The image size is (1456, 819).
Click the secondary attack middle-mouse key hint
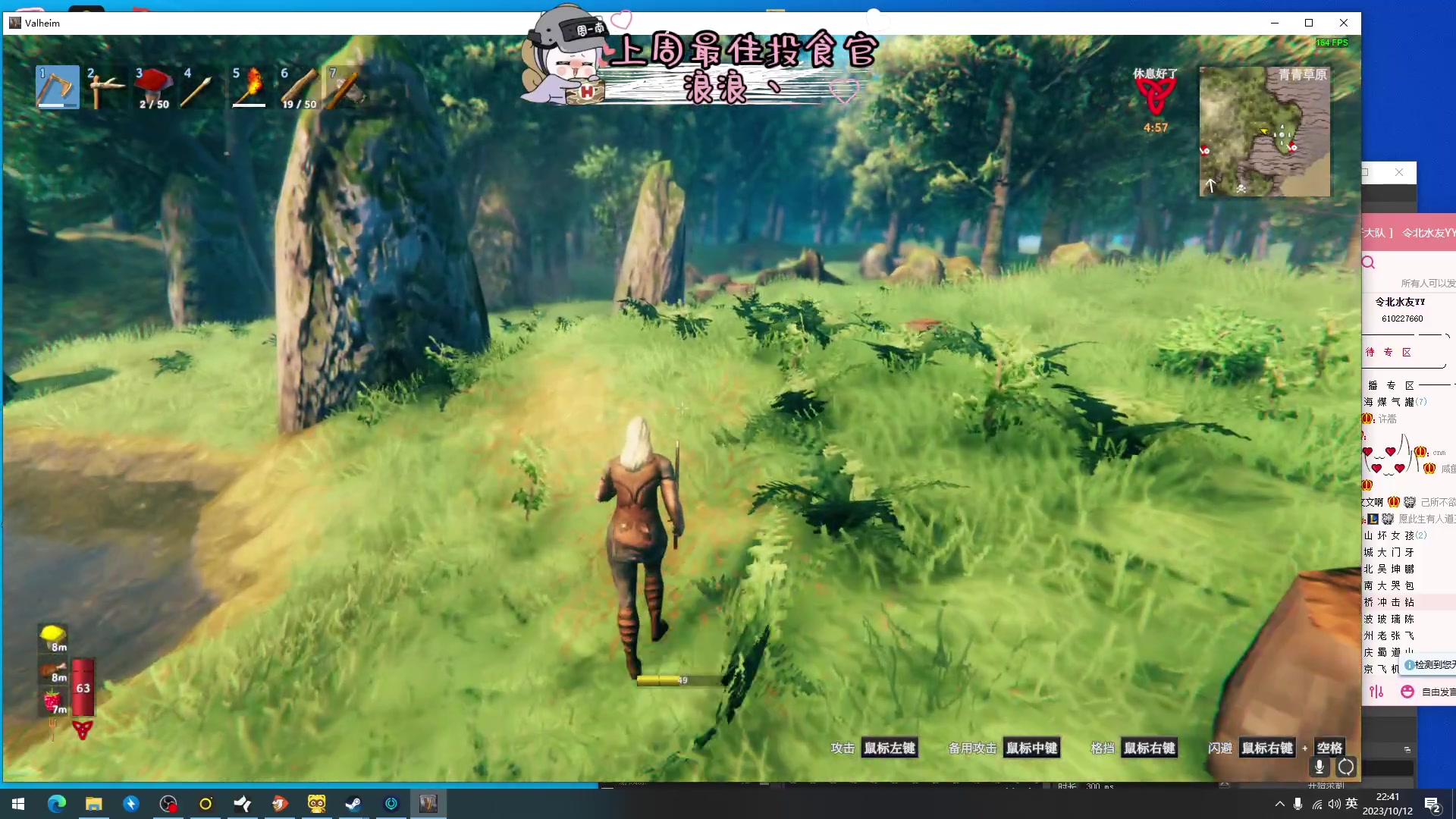click(1031, 748)
